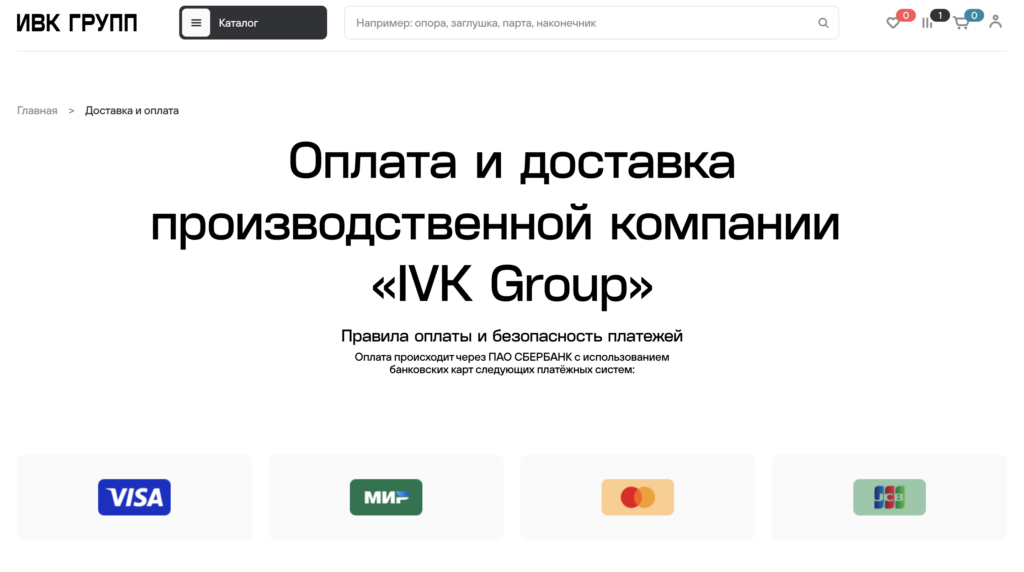
Task: Click the black comparison counter badge
Action: (x=940, y=15)
